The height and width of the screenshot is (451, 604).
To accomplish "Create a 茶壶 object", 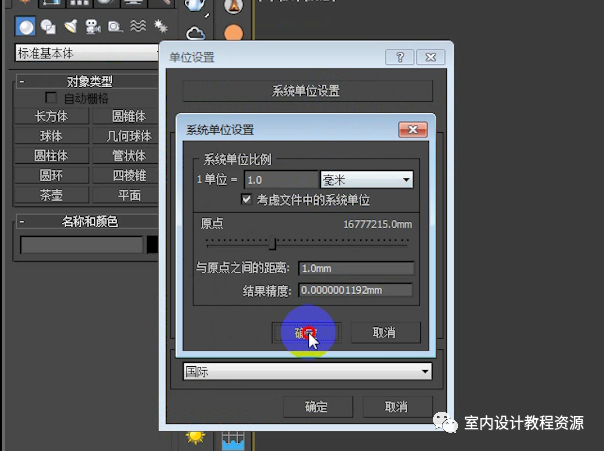I will (52, 195).
